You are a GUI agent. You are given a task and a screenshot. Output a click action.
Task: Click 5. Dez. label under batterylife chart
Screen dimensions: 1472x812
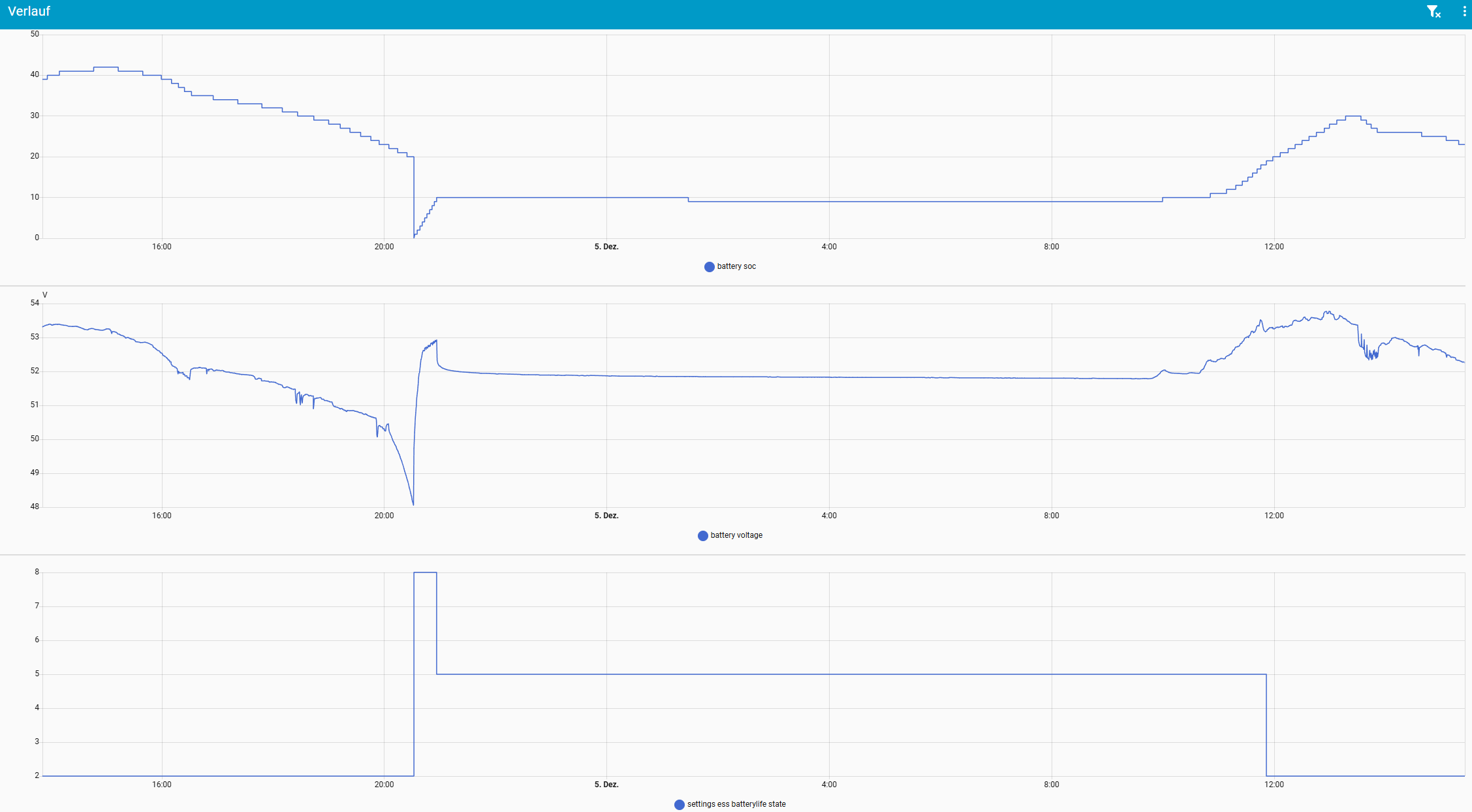coord(606,785)
